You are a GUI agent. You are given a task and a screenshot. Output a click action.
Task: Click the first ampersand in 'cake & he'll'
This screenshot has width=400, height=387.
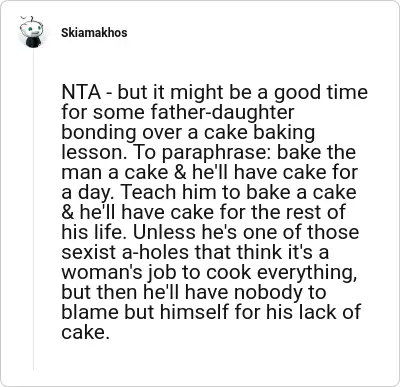[x=180, y=172]
